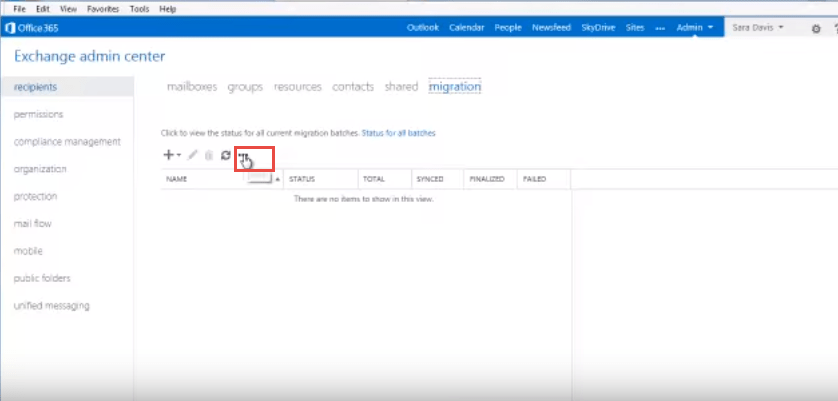Select the migration tab

click(x=455, y=87)
